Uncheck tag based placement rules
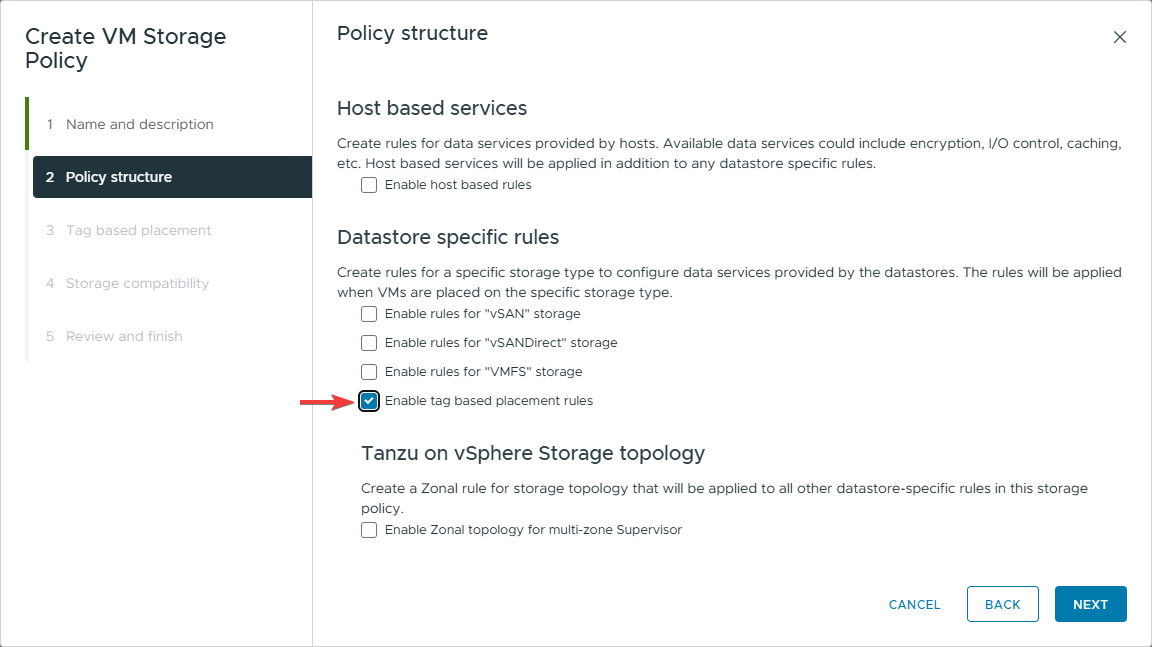The image size is (1152, 647). coord(369,401)
